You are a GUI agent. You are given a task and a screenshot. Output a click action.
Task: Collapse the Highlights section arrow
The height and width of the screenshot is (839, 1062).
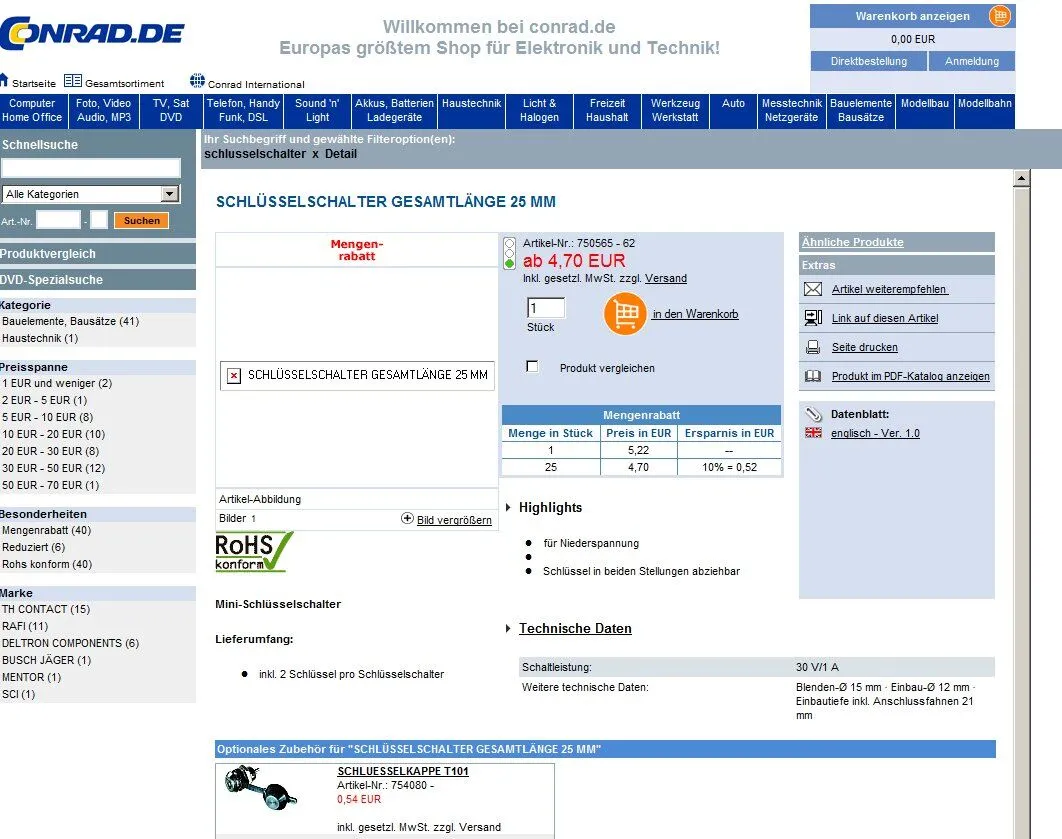click(x=509, y=508)
